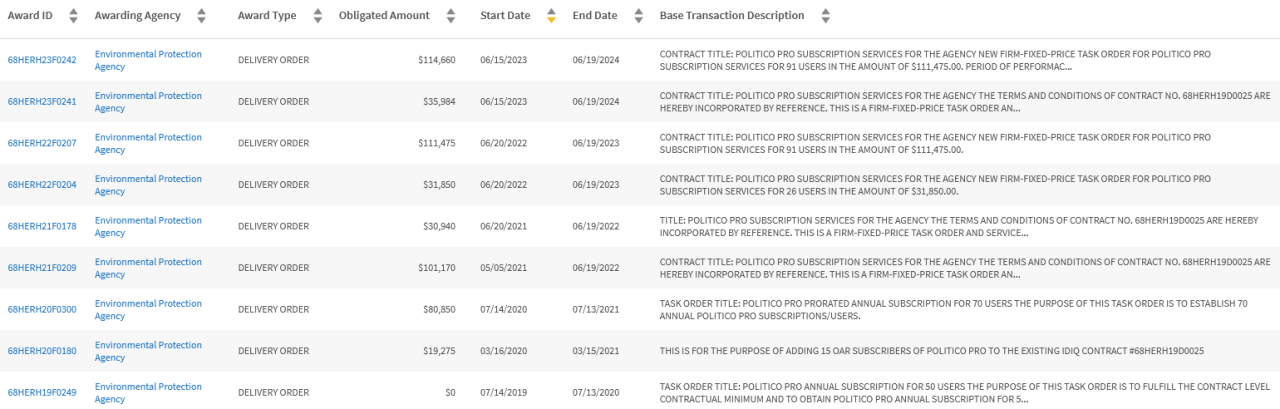Open Environmental Protection Agency link for 68HERH20F0300

point(148,309)
